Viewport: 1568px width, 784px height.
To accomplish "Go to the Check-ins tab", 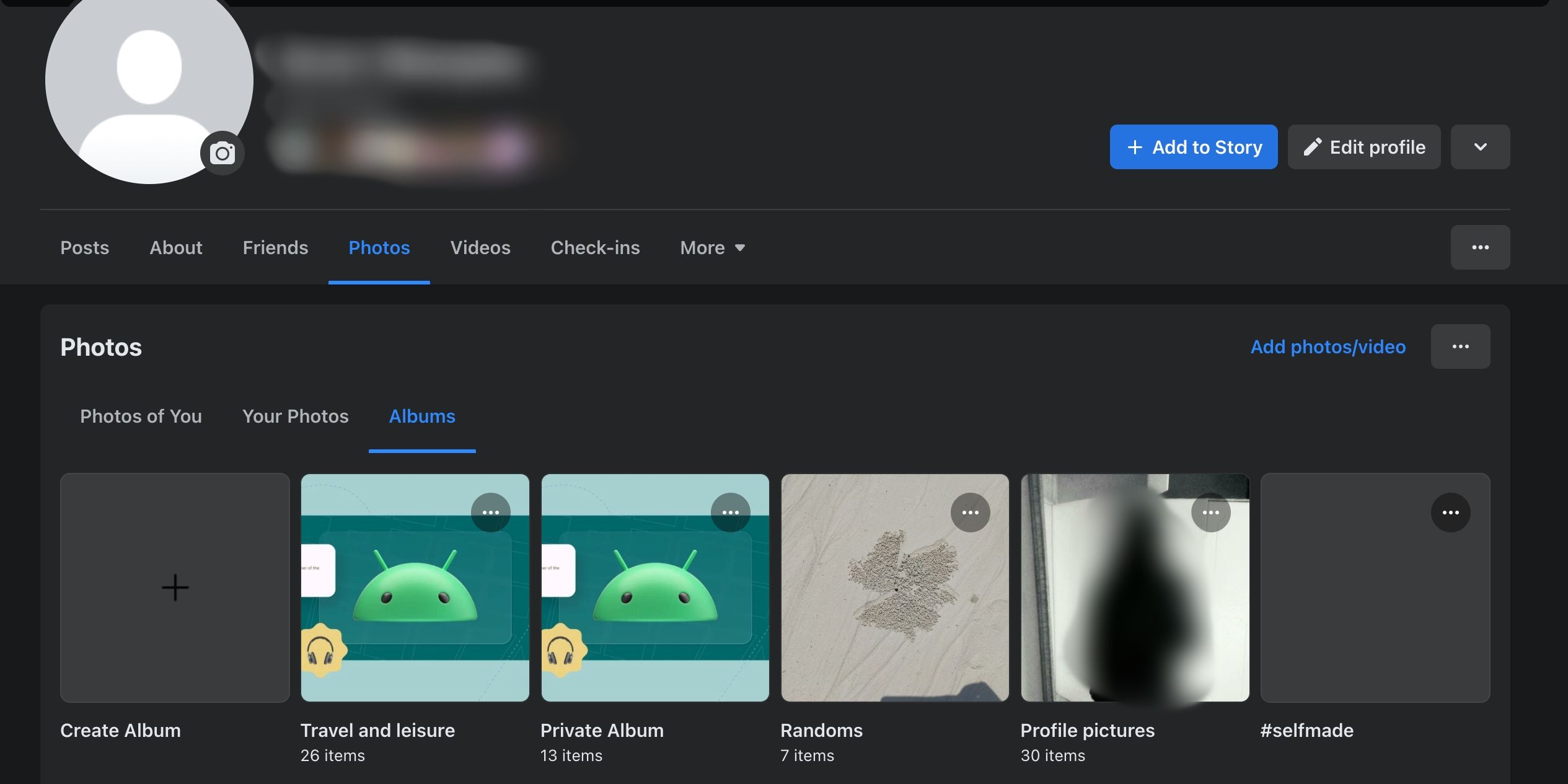I will [595, 248].
